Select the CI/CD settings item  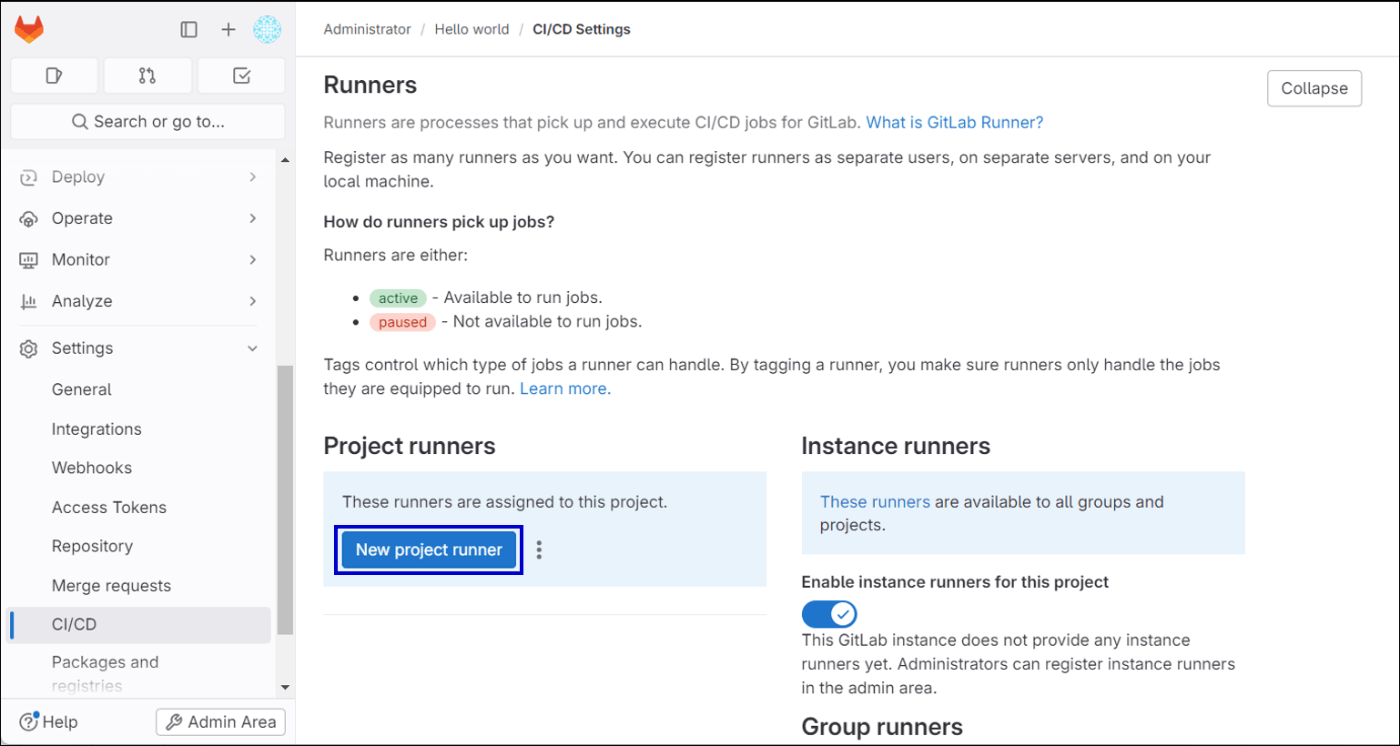click(140, 624)
